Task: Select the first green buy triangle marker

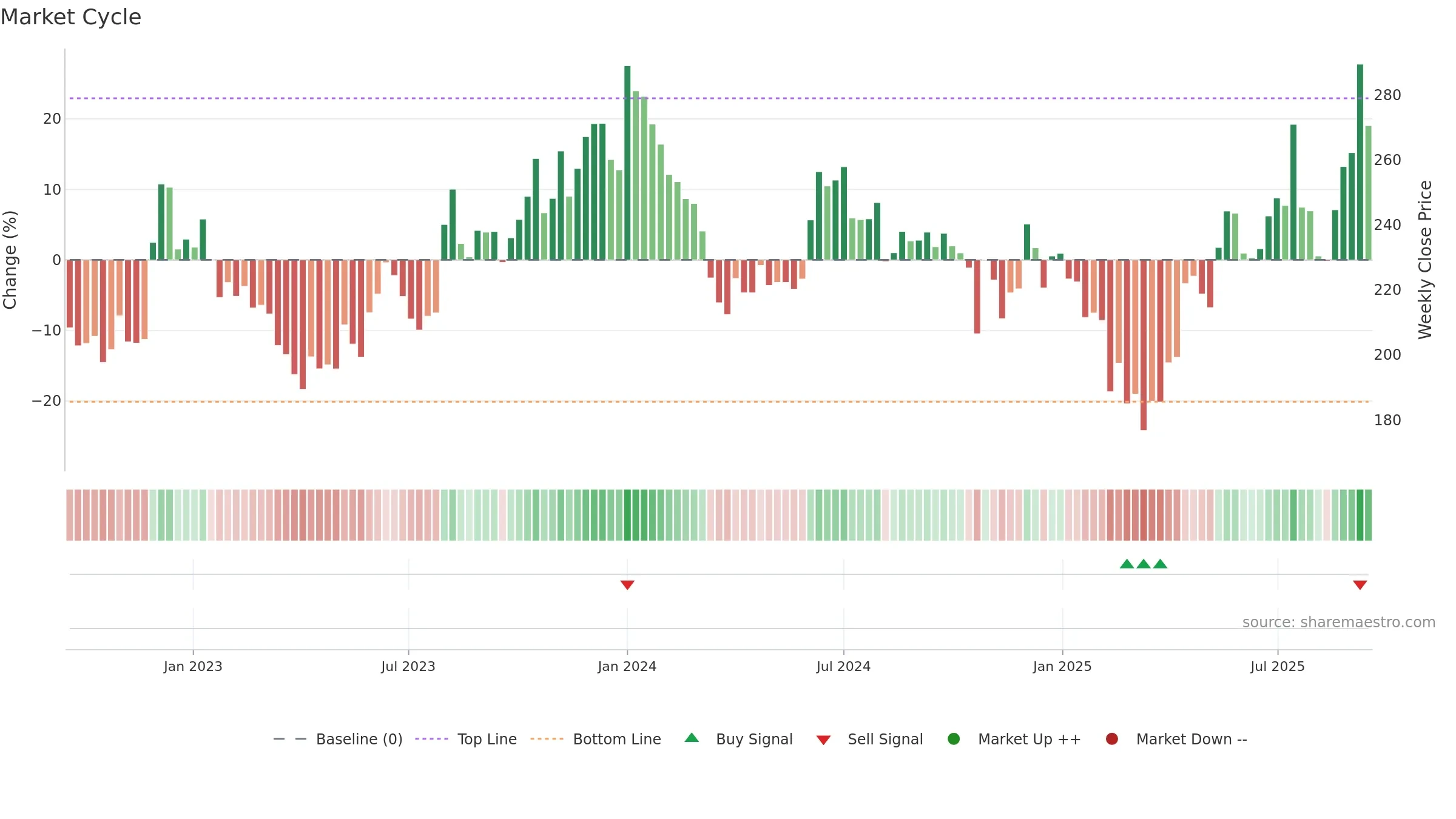Action: [x=1127, y=564]
